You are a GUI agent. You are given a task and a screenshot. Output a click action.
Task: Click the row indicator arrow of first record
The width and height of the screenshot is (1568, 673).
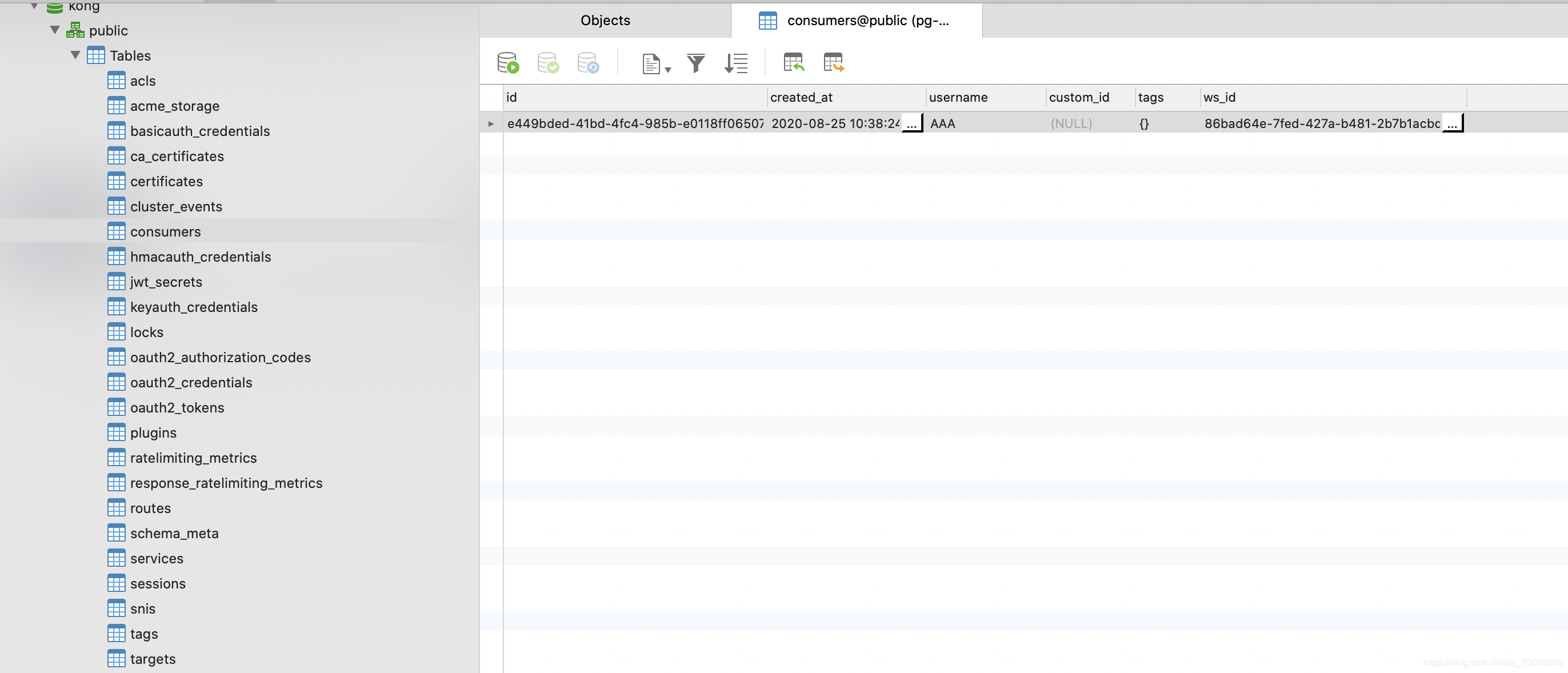point(491,123)
